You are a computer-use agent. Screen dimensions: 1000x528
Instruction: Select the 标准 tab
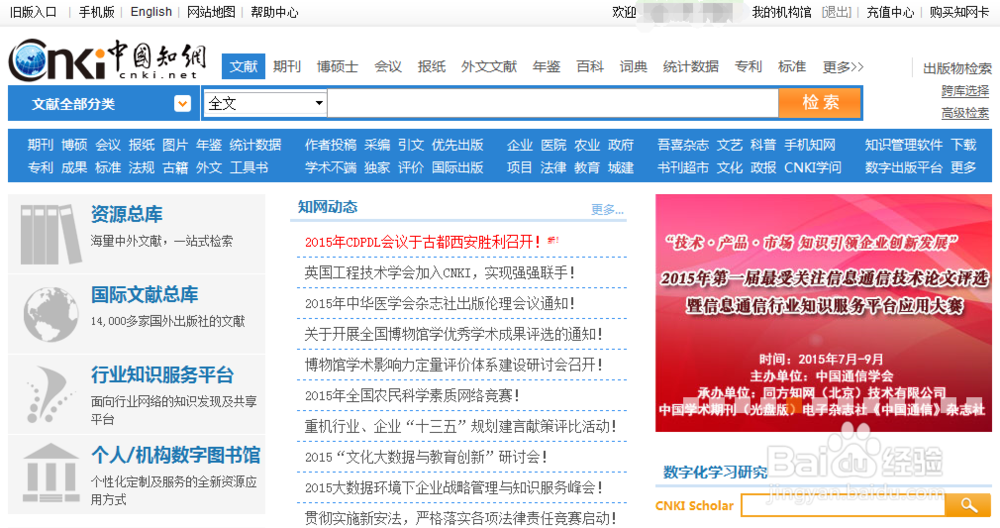[792, 66]
